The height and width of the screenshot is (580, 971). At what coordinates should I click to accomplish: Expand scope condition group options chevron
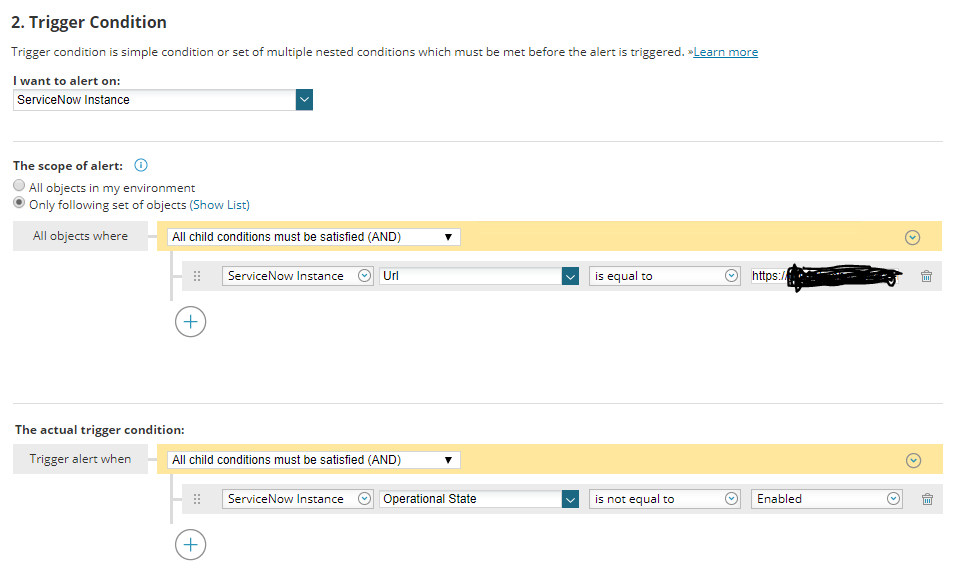912,238
